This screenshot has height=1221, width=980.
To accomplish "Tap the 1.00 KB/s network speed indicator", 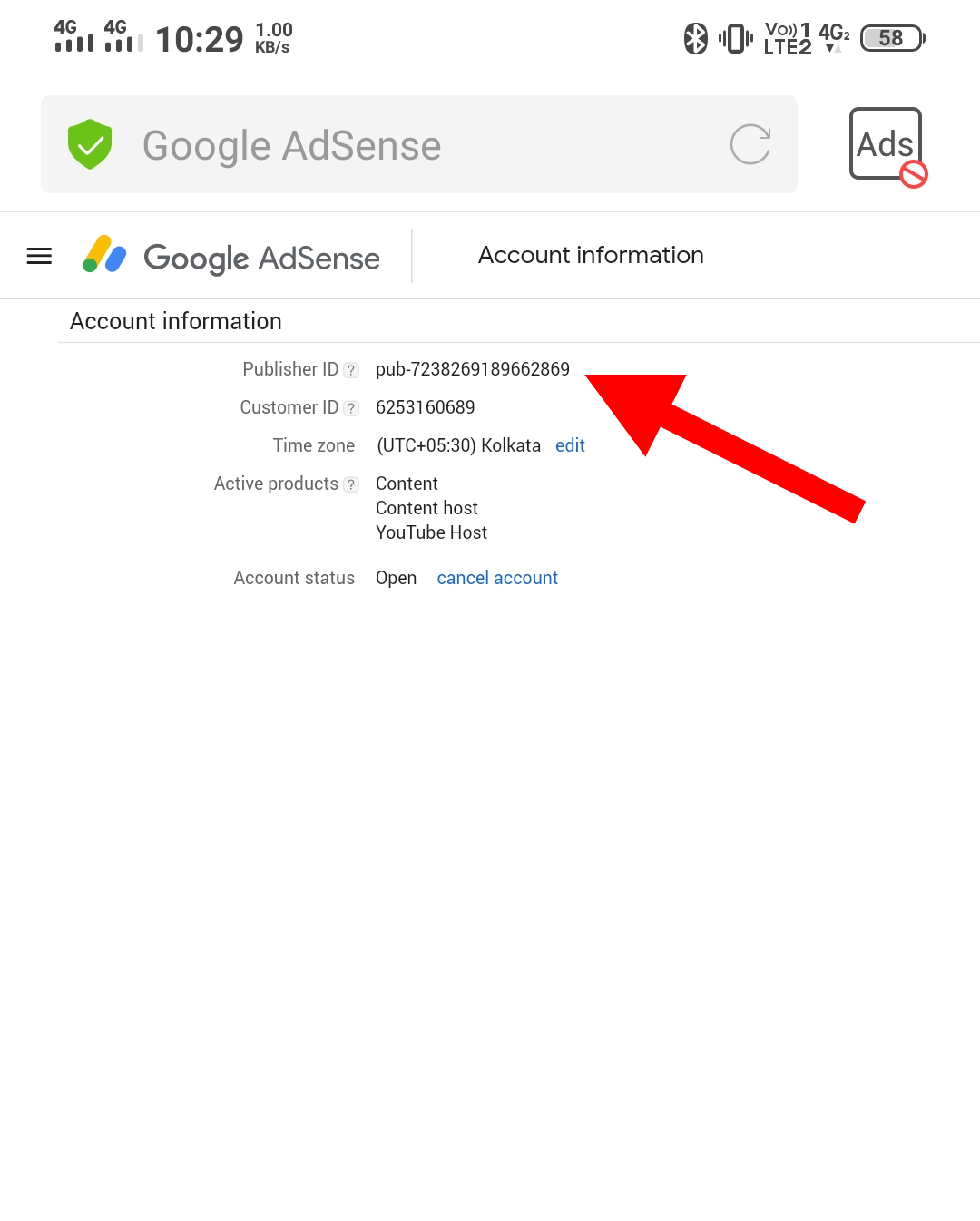I will 273,38.
